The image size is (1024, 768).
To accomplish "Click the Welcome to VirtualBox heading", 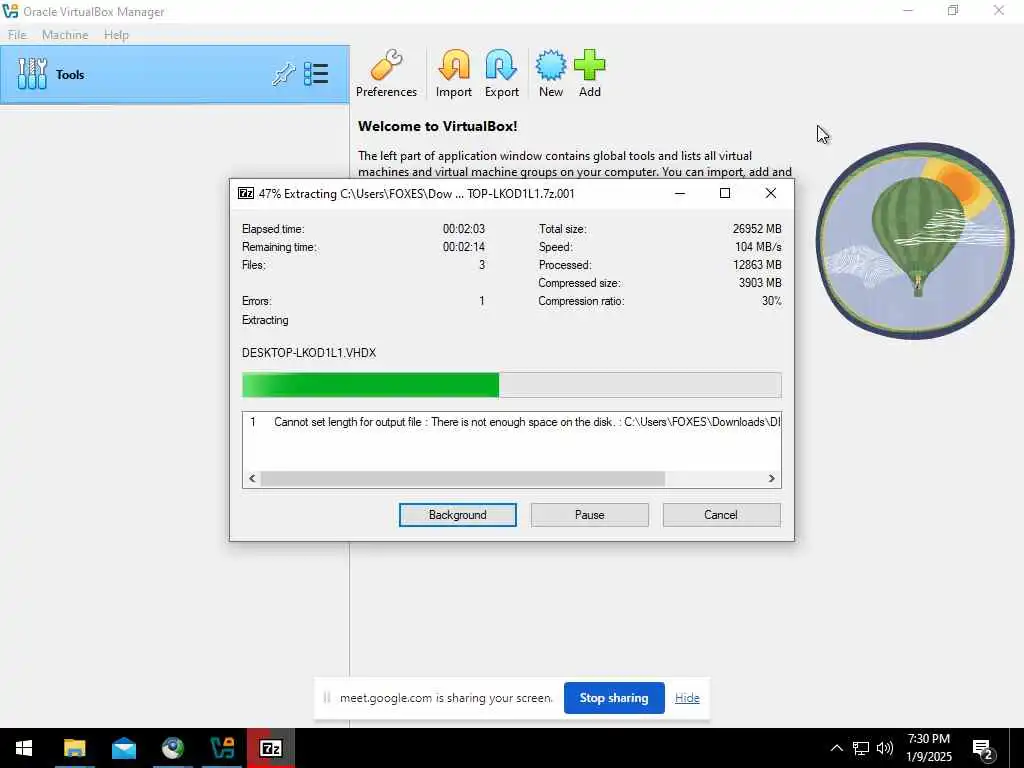I will point(438,126).
